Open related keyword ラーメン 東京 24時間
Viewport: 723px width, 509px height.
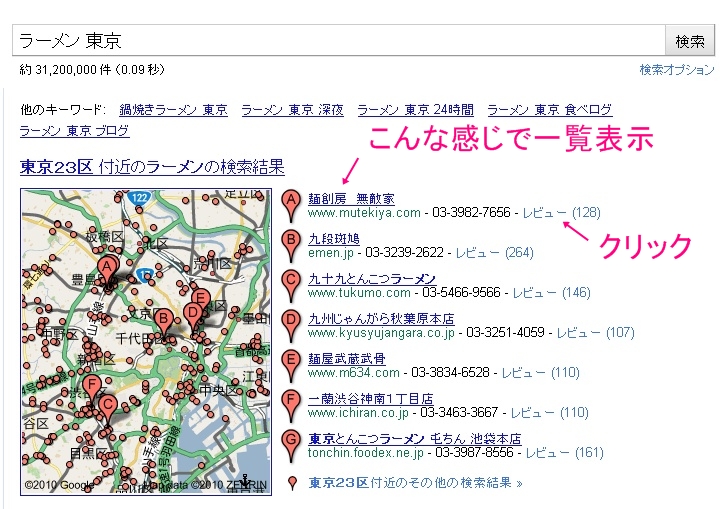[415, 110]
